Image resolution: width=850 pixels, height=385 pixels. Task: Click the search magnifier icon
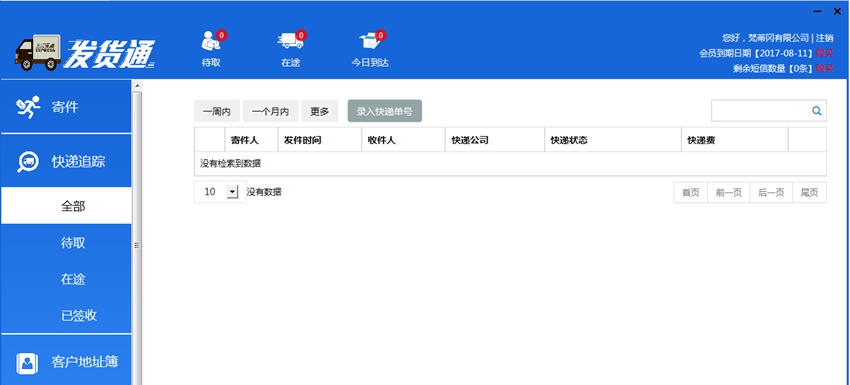tap(816, 111)
